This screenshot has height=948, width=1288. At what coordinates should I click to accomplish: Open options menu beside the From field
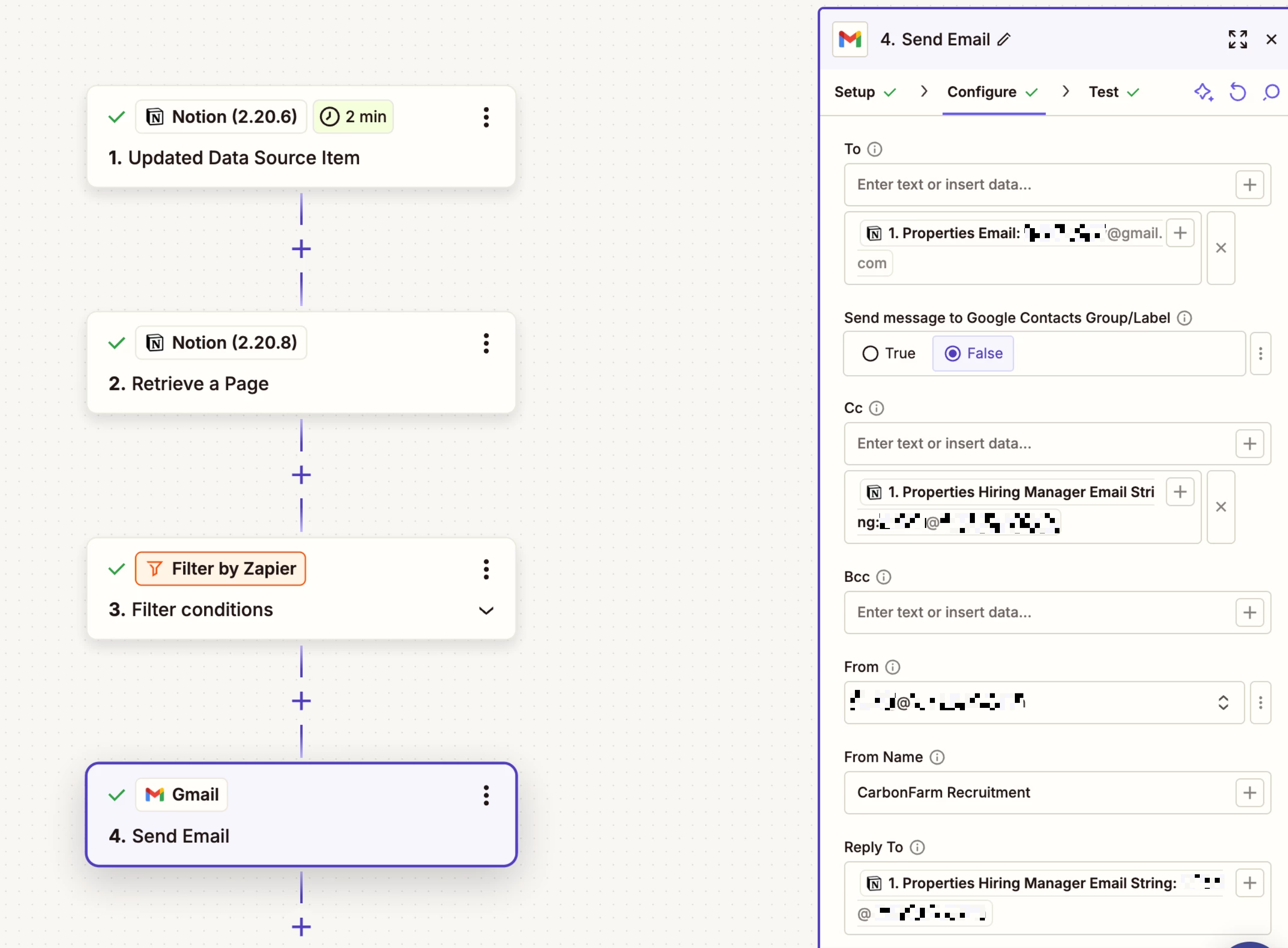coord(1260,703)
